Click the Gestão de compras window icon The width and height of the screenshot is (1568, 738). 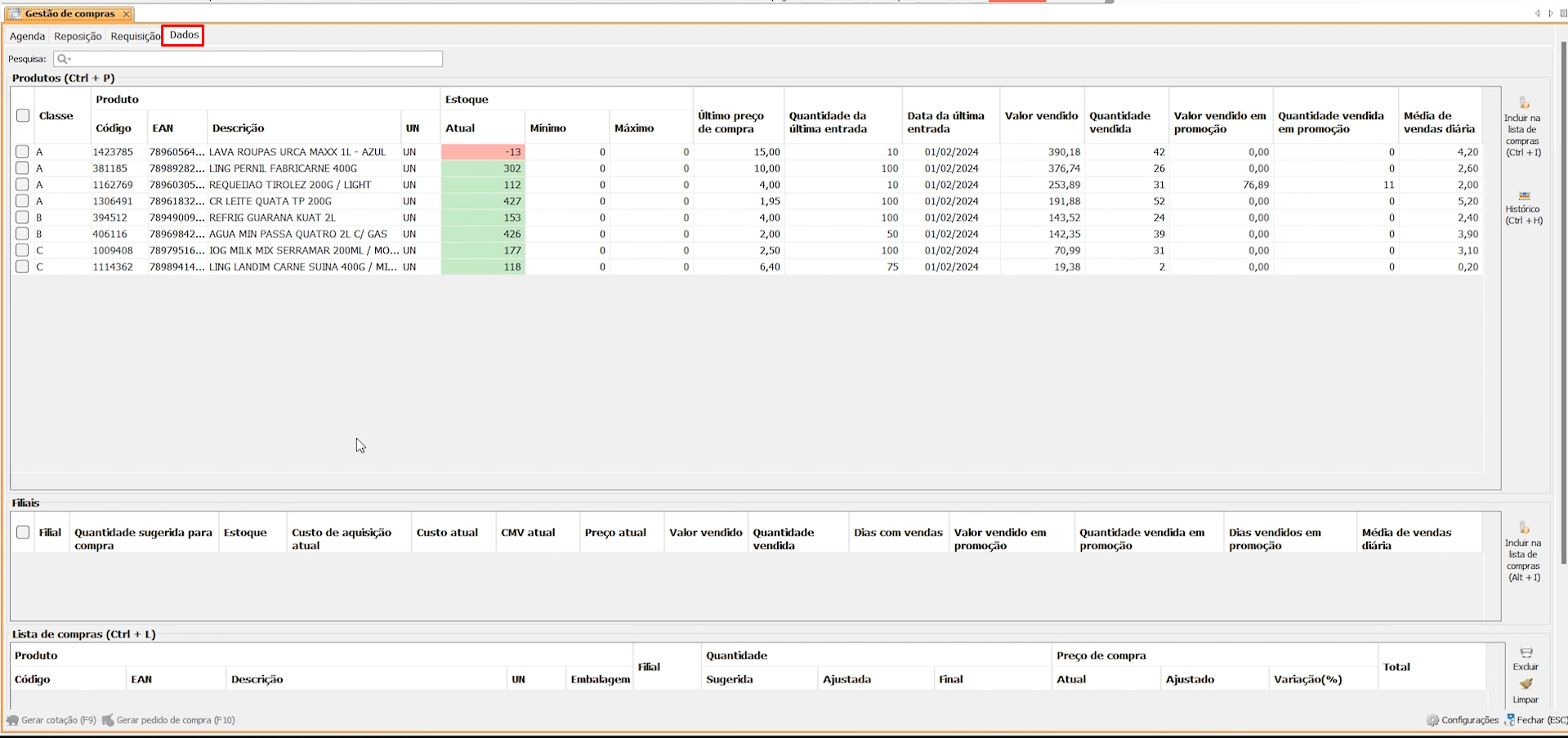click(15, 14)
